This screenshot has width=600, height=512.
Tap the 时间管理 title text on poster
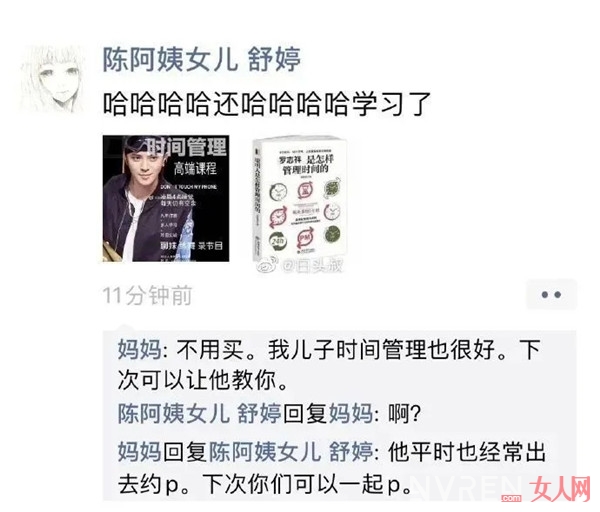pyautogui.click(x=187, y=147)
